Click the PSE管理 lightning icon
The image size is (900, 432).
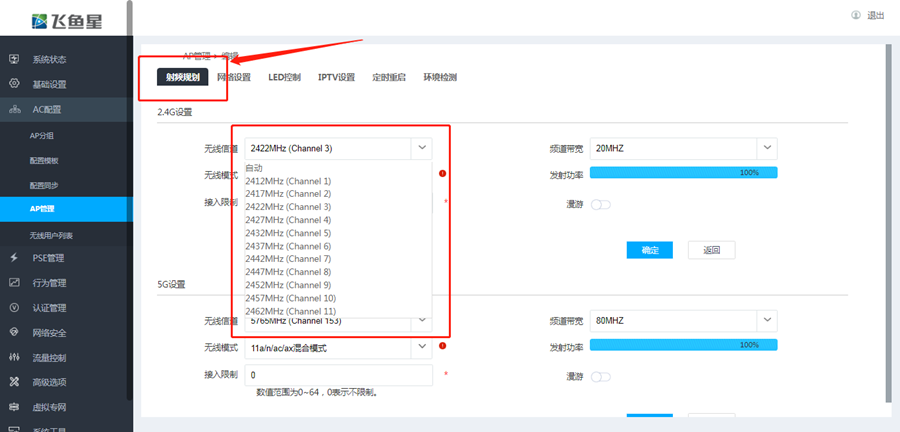(x=14, y=258)
